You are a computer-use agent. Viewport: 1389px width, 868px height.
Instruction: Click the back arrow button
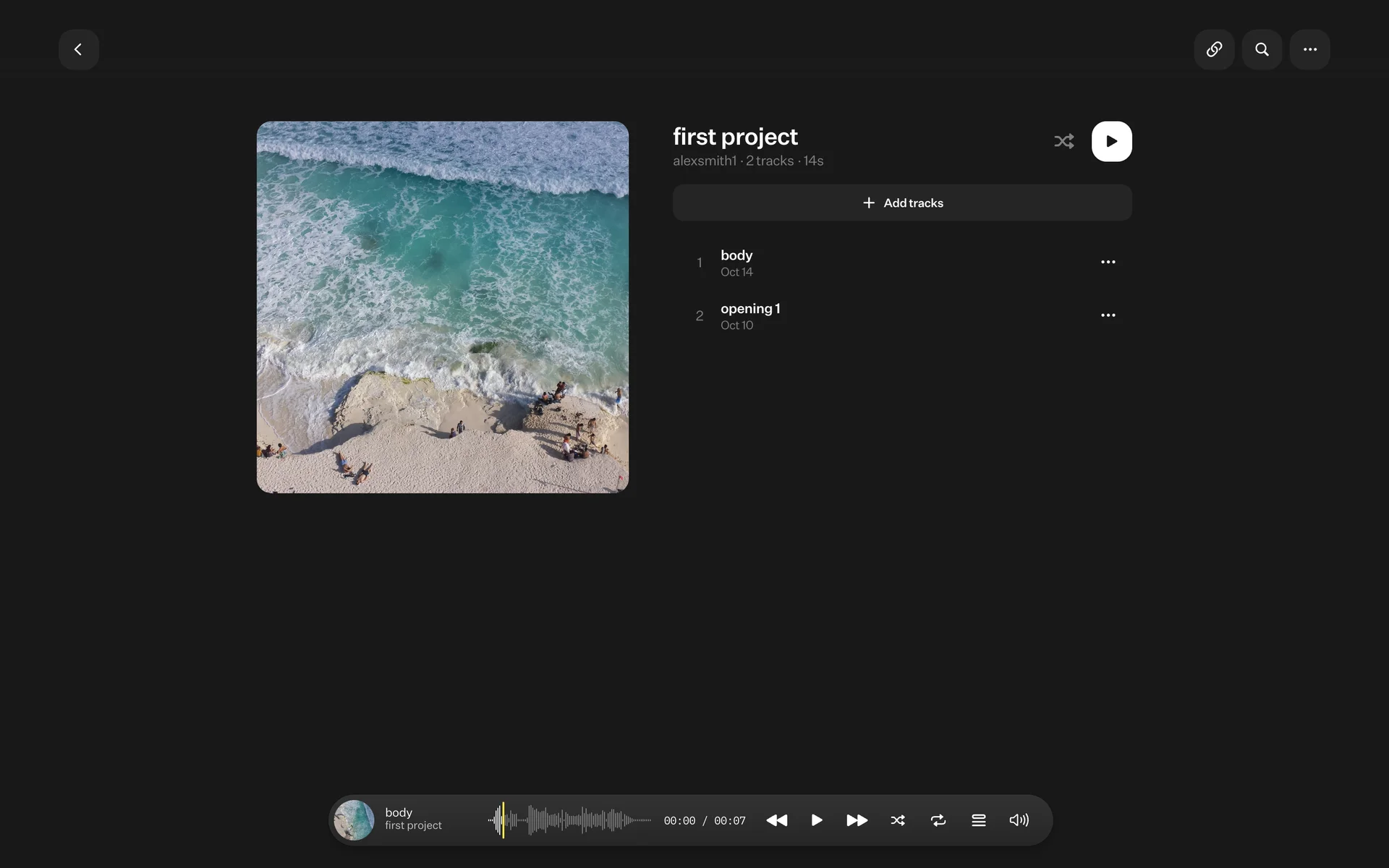[78, 49]
